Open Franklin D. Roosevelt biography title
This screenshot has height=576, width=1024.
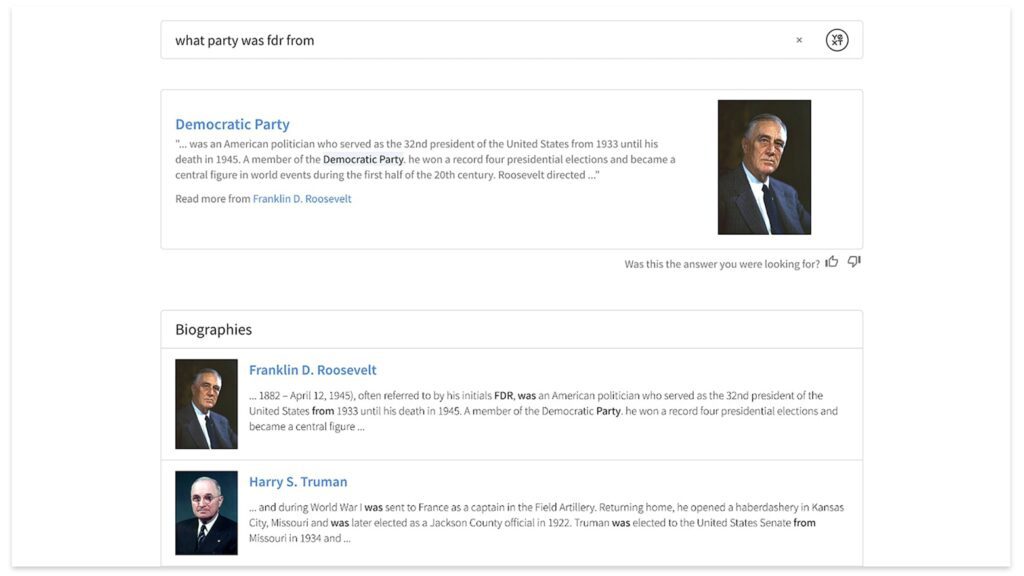[312, 370]
